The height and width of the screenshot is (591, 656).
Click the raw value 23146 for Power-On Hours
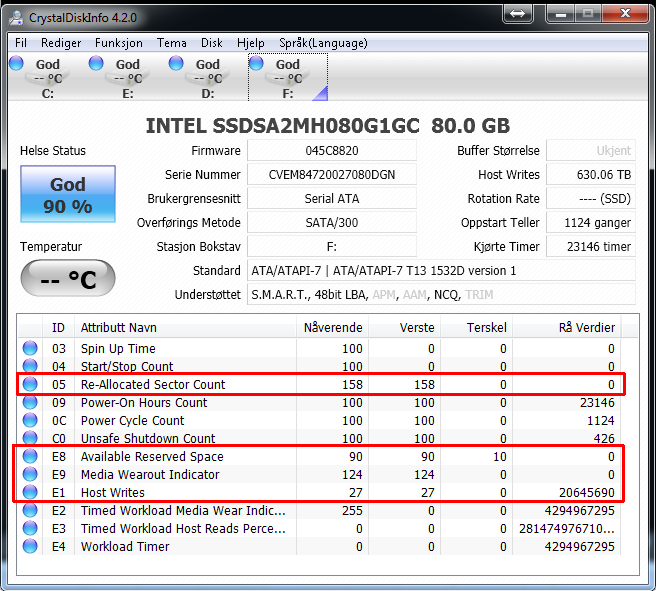(x=597, y=402)
